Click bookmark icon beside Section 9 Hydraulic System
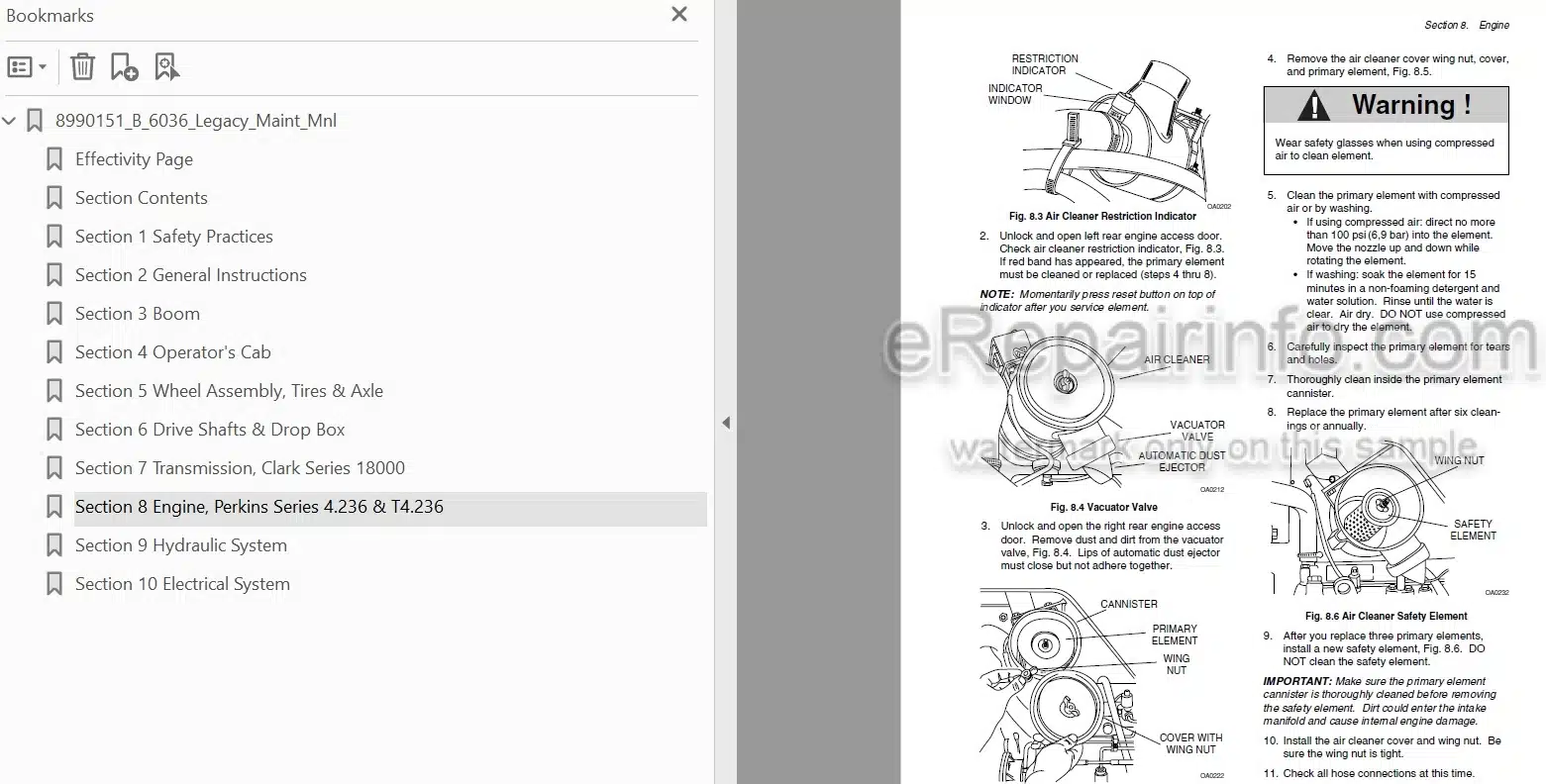The width and height of the screenshot is (1546, 784). pos(54,545)
